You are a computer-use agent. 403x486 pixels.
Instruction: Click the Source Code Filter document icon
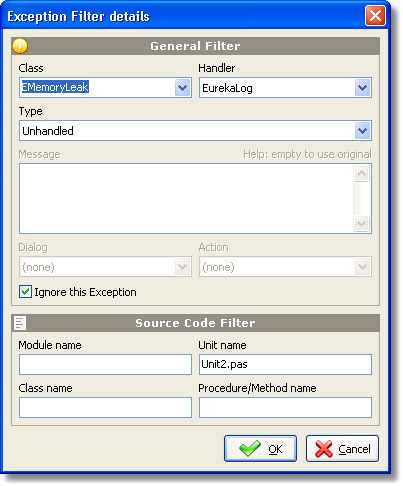click(x=20, y=323)
